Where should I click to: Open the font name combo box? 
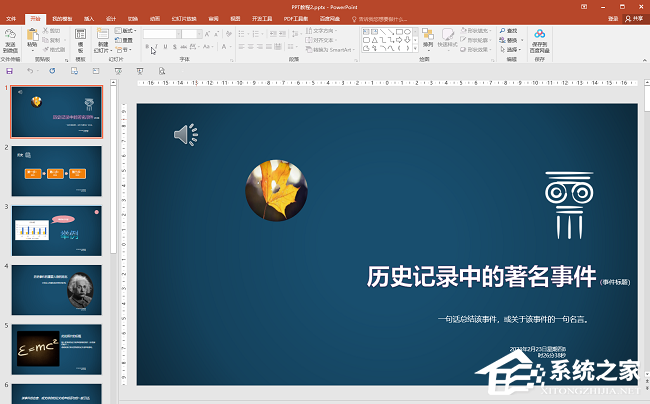tap(160, 34)
